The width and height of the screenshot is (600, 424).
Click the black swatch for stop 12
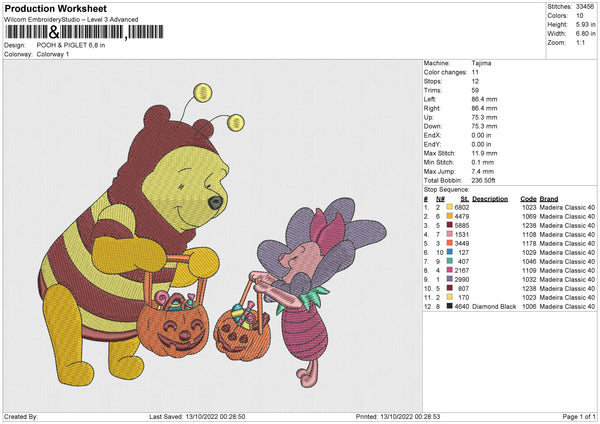450,306
